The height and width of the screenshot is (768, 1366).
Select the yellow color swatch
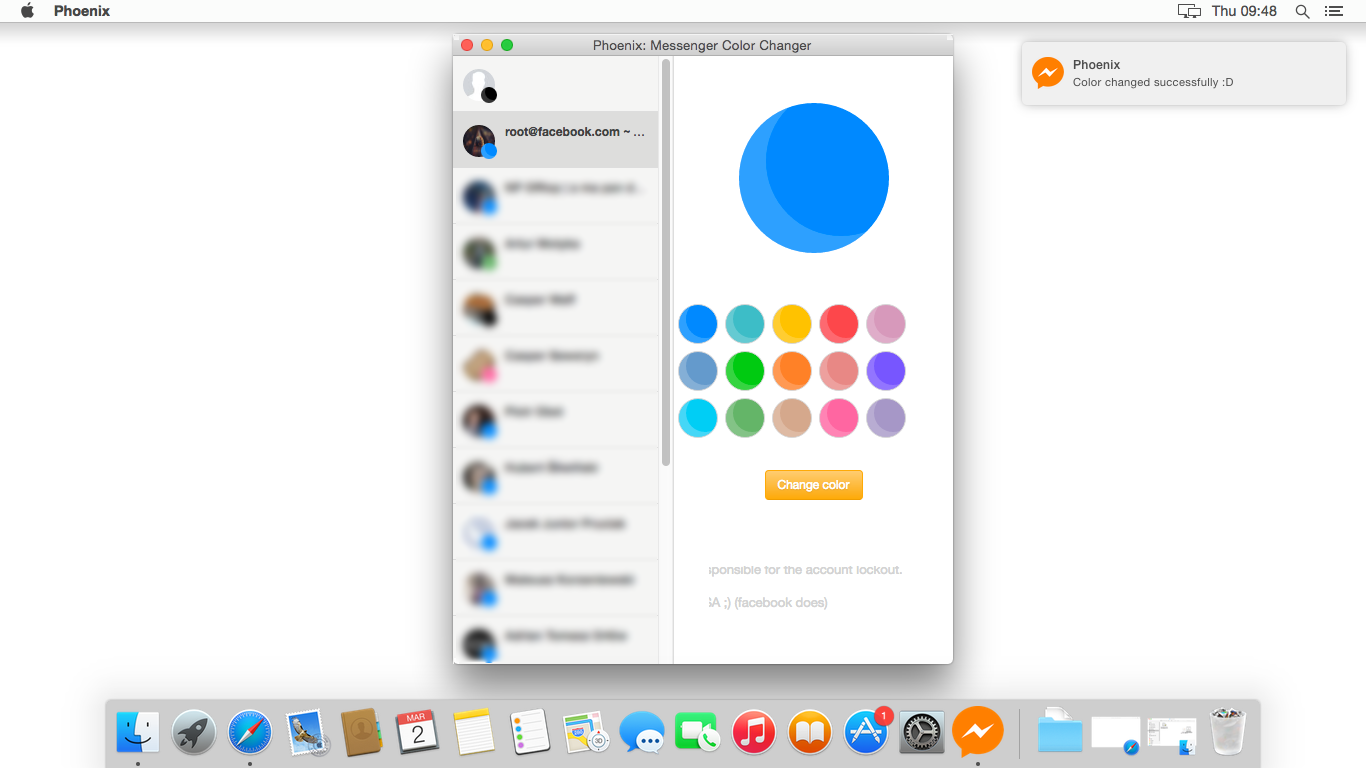[x=792, y=324]
